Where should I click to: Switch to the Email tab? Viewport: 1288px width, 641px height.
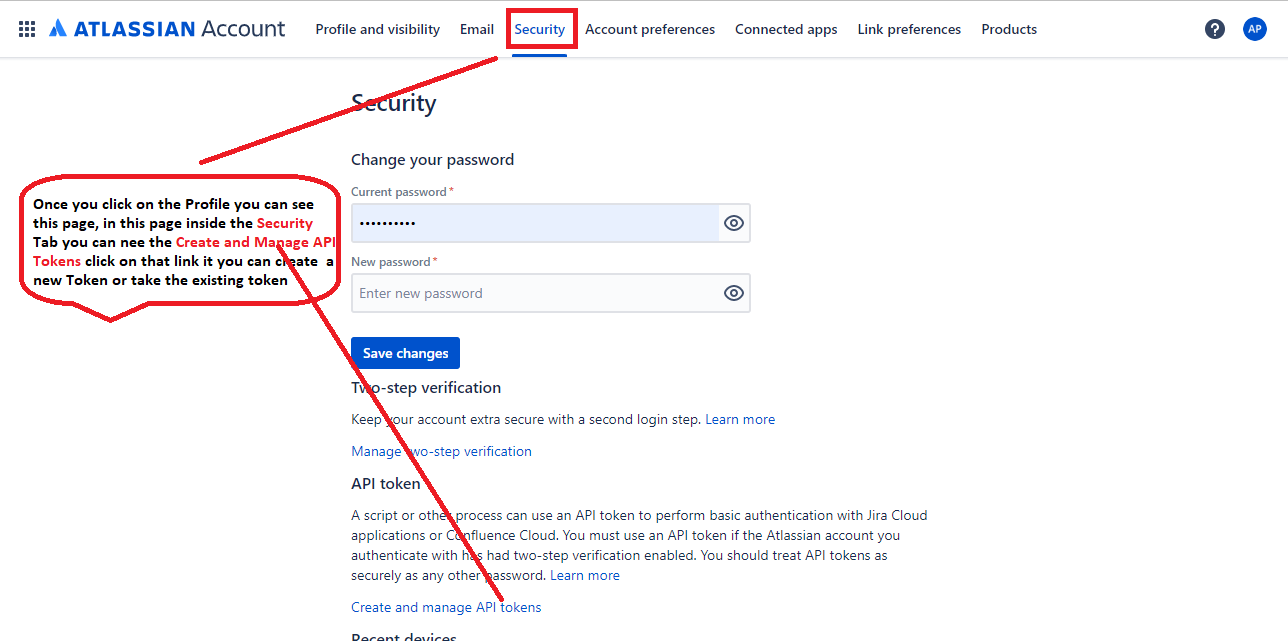tap(477, 29)
